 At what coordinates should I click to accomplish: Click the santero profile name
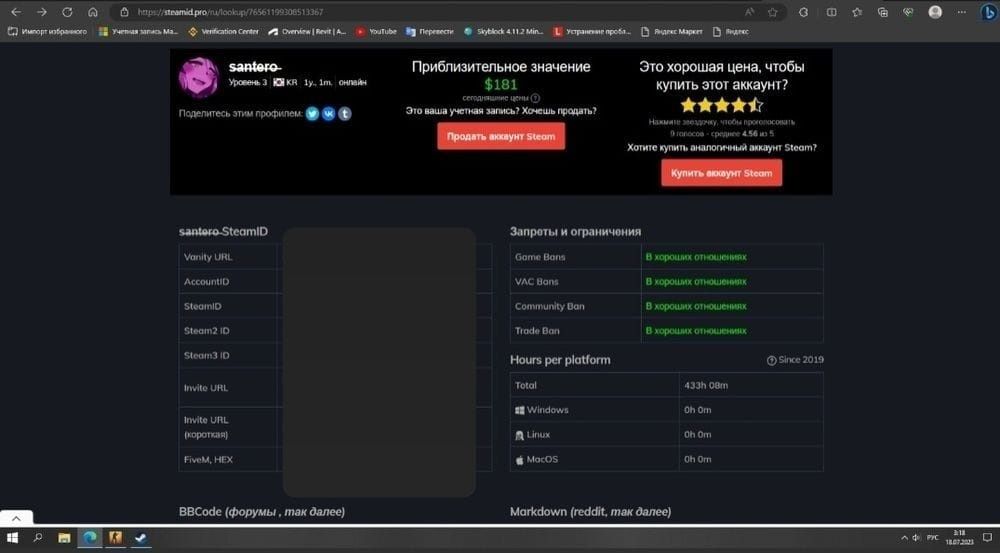[255, 66]
